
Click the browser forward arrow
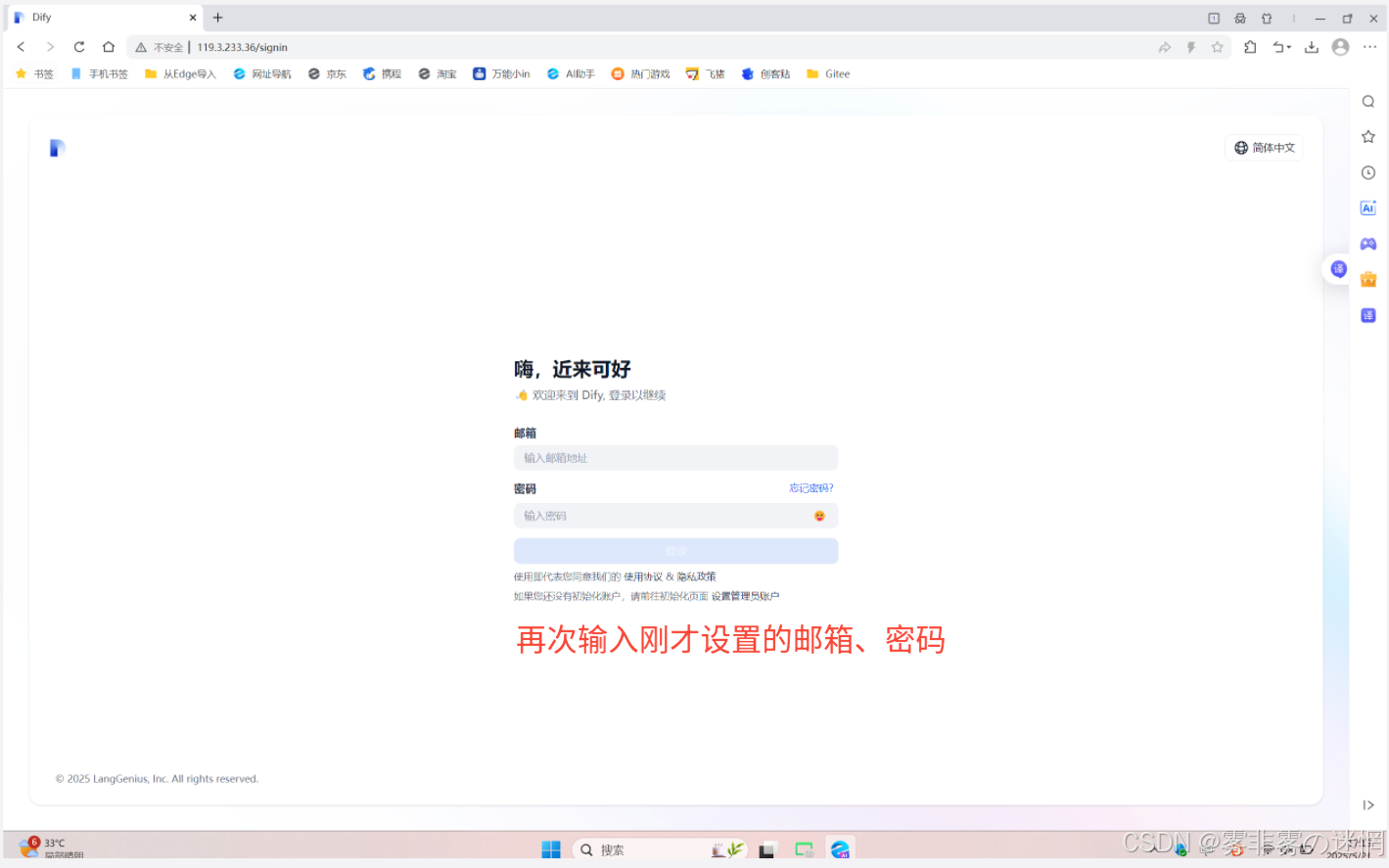50,47
